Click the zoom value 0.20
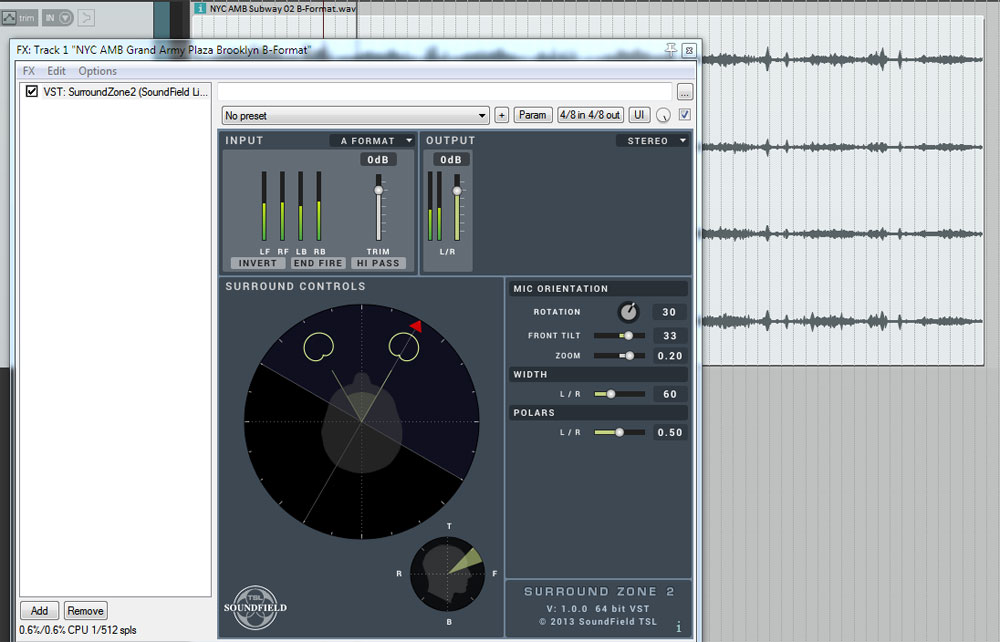The height and width of the screenshot is (642, 1000). [669, 356]
